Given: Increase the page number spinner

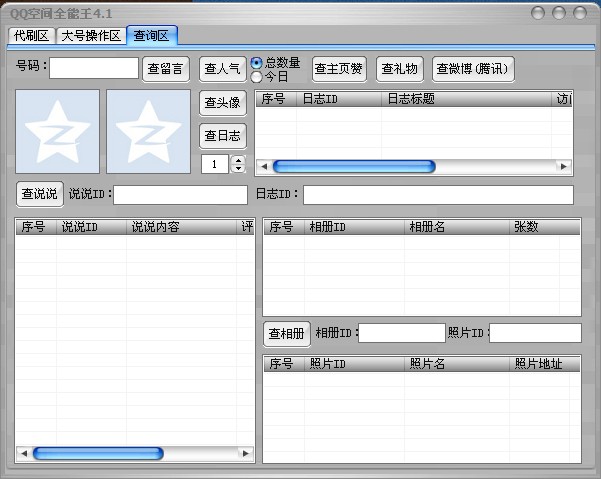Looking at the screenshot, I should point(238,160).
